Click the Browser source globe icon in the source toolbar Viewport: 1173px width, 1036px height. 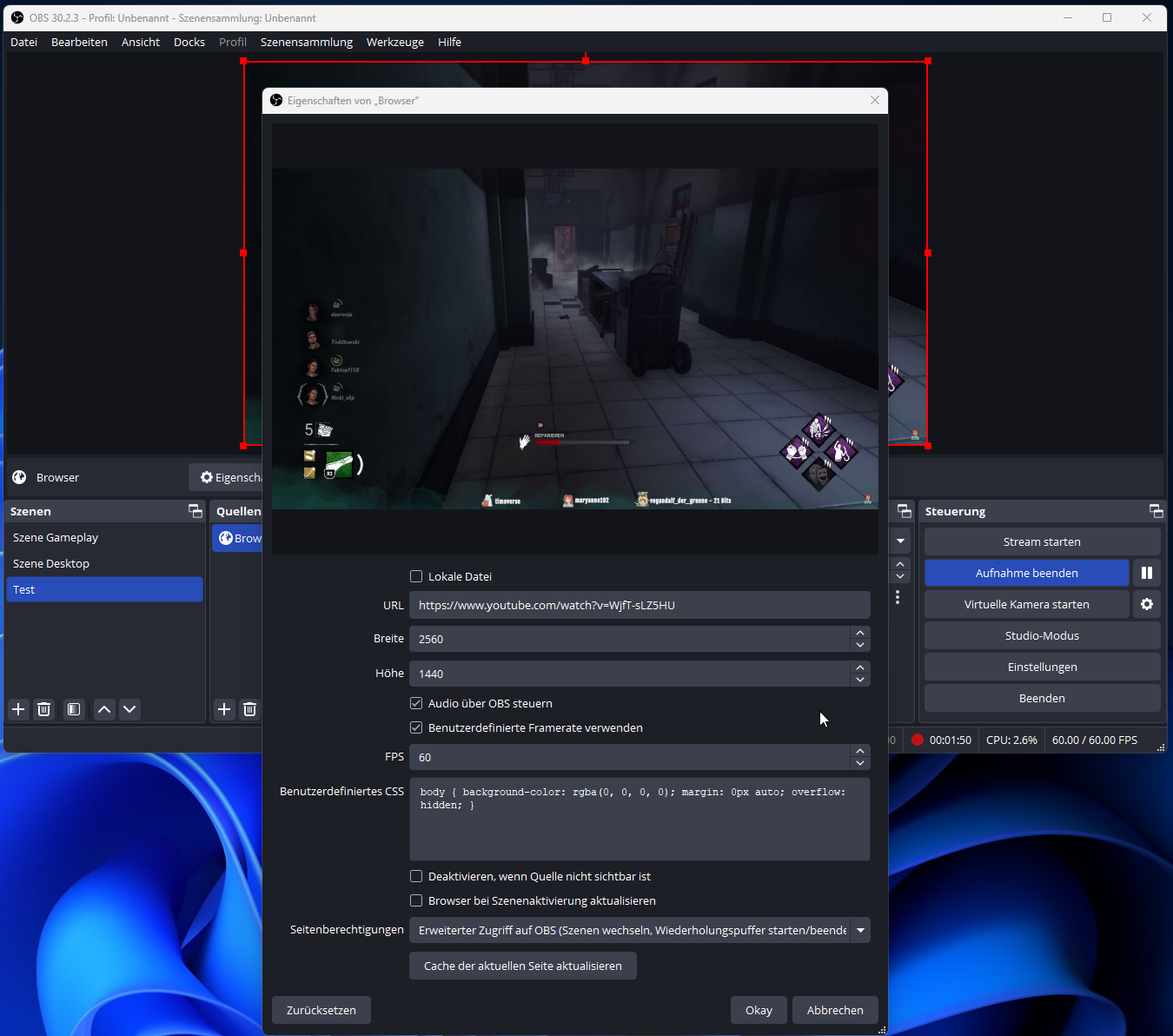(x=19, y=477)
